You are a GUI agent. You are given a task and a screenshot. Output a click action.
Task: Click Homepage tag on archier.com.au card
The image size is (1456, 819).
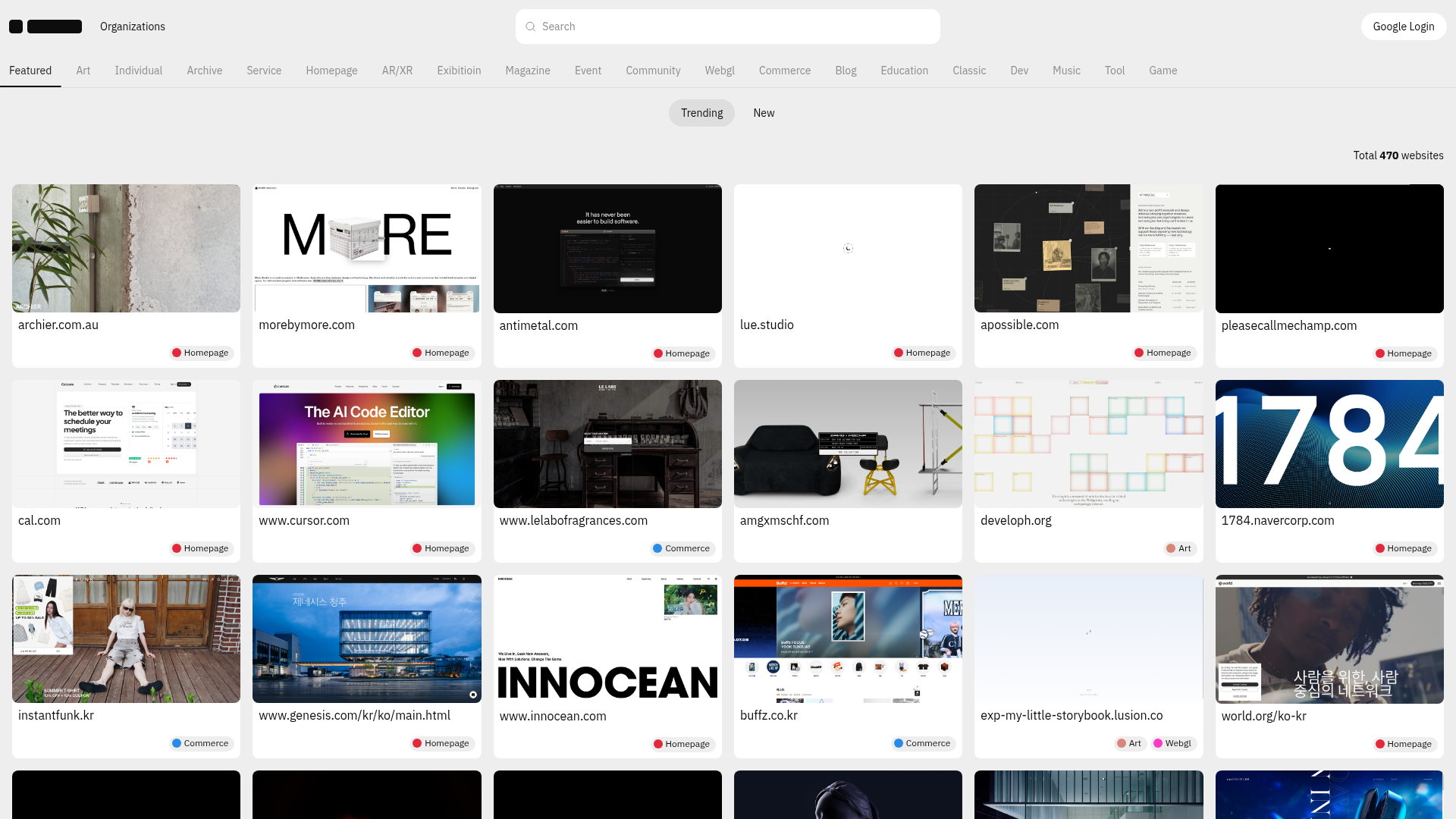[x=200, y=353]
